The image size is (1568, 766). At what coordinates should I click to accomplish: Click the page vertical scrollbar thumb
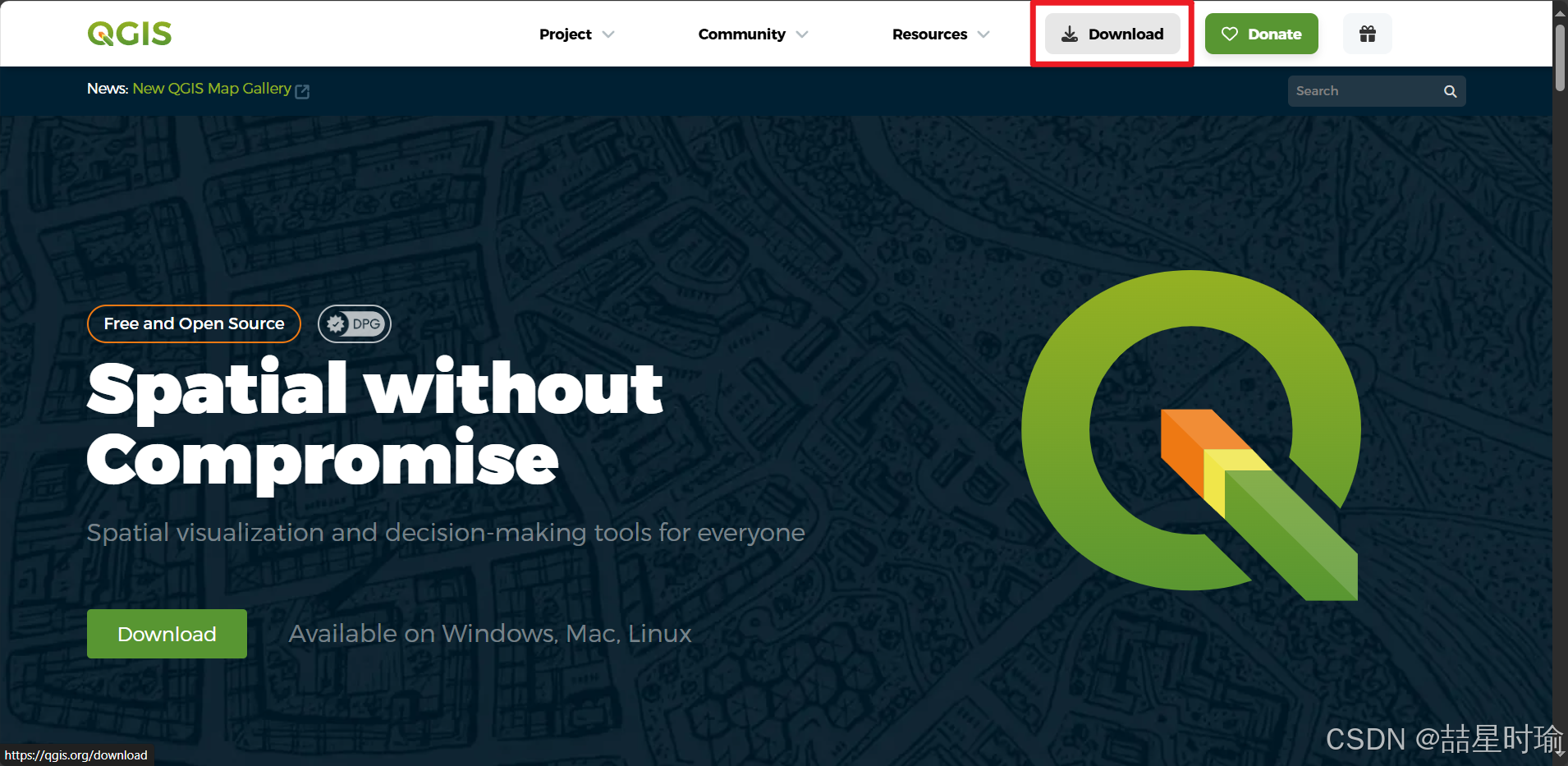[x=1560, y=57]
